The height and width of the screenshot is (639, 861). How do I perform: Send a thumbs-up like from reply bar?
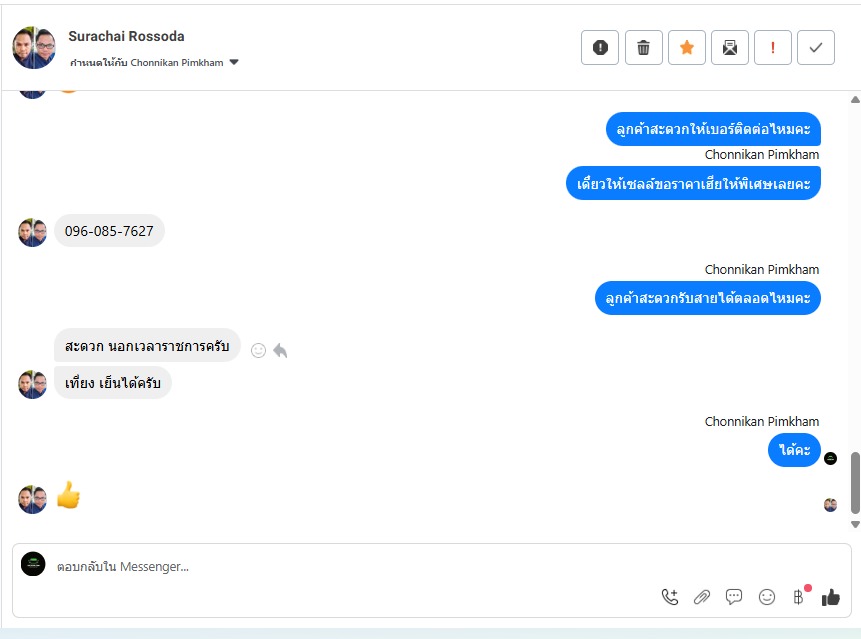pos(831,597)
